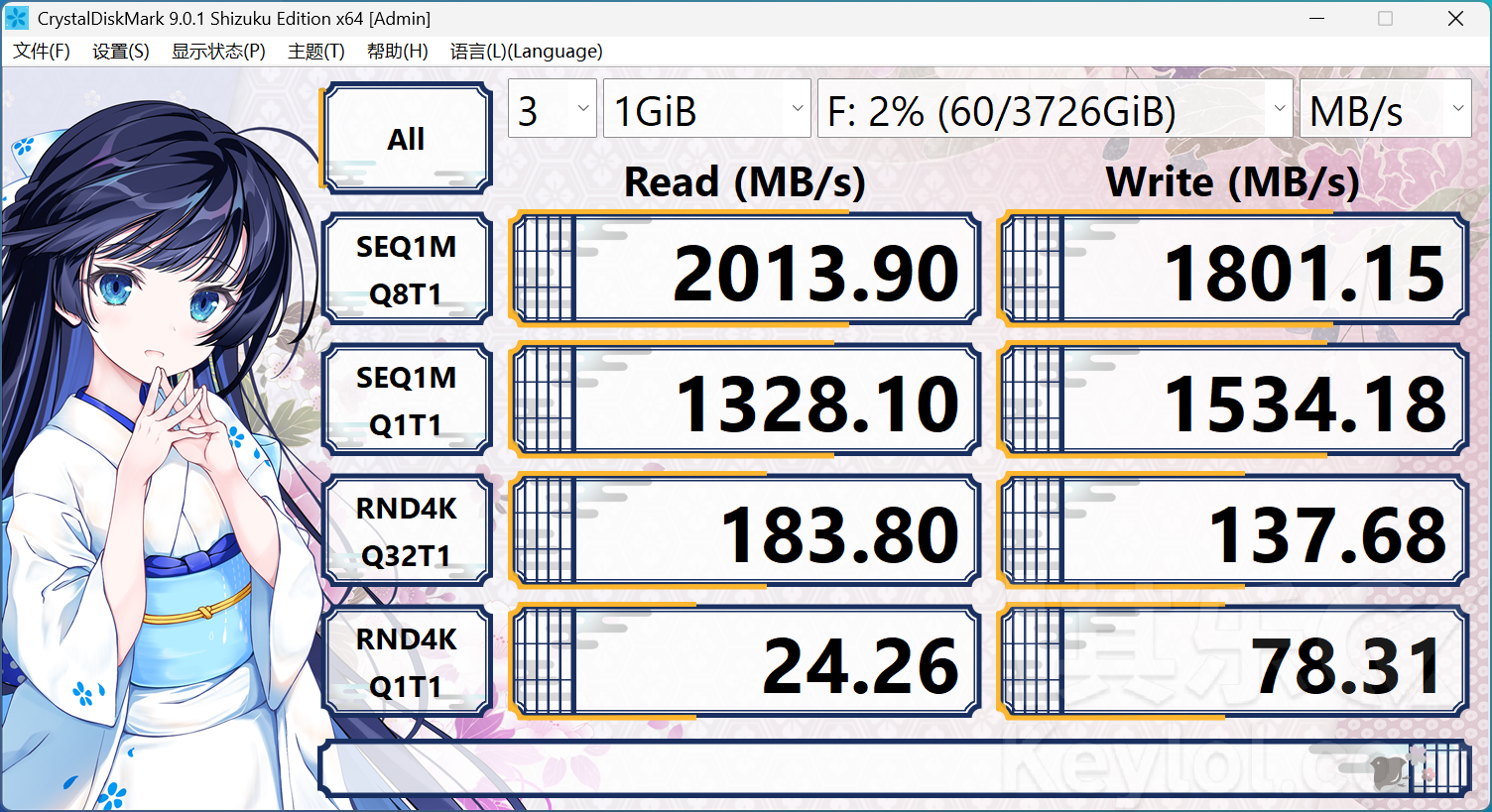Start the SEQ1M Q1T1 test
Viewport: 1492px width, 812px height.
pyautogui.click(x=406, y=400)
